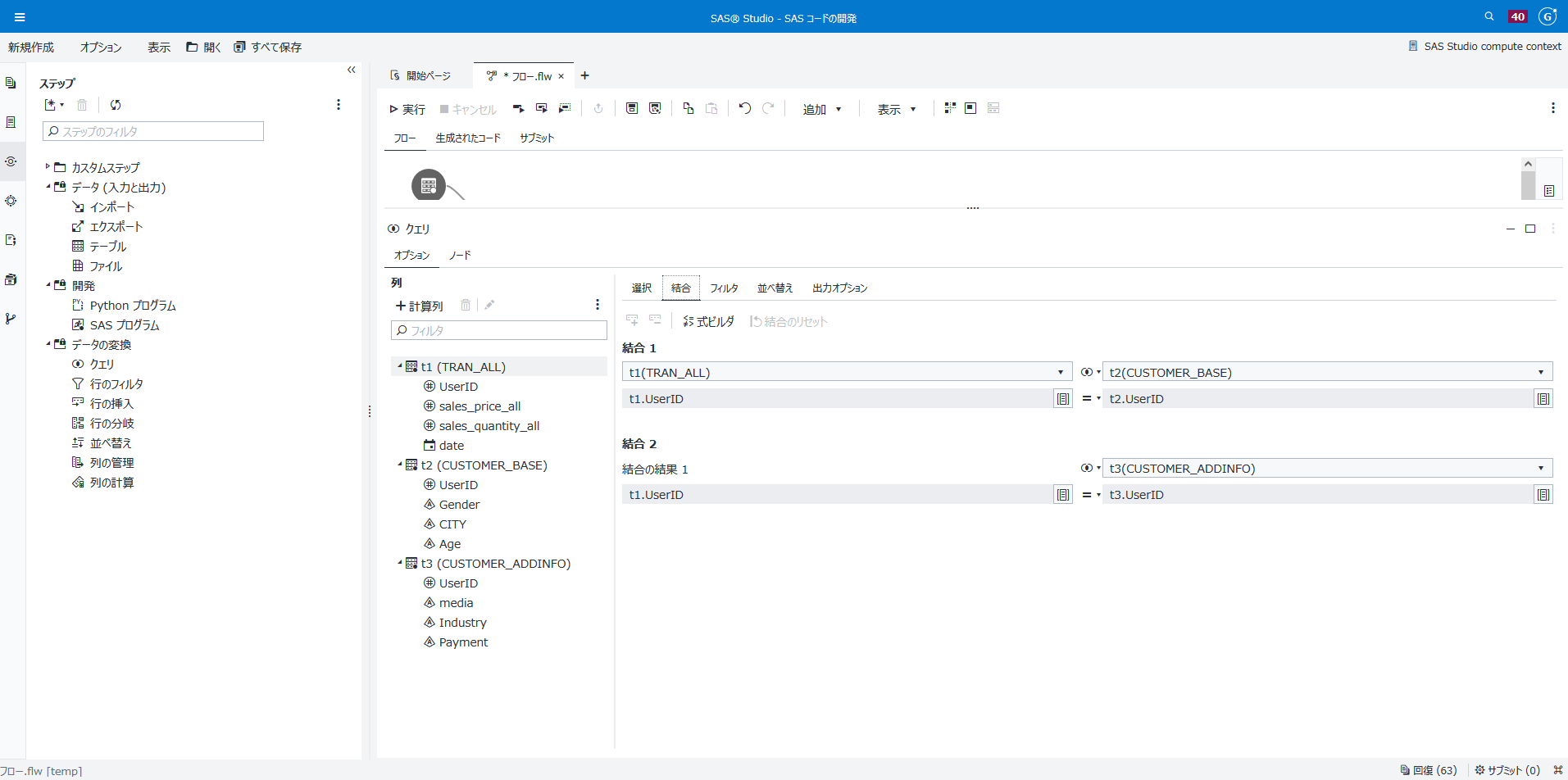Select the 選択 query tab
1568x780 pixels.
[x=642, y=288]
